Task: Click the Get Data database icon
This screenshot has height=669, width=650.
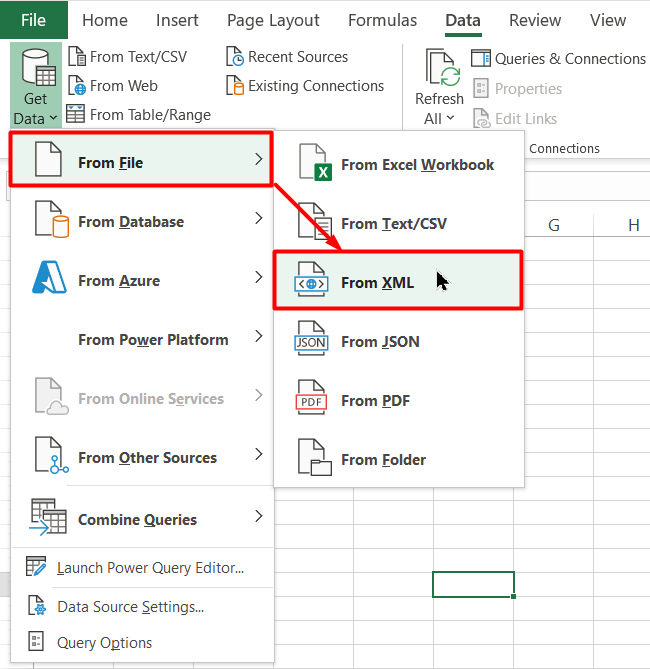Action: [38, 67]
